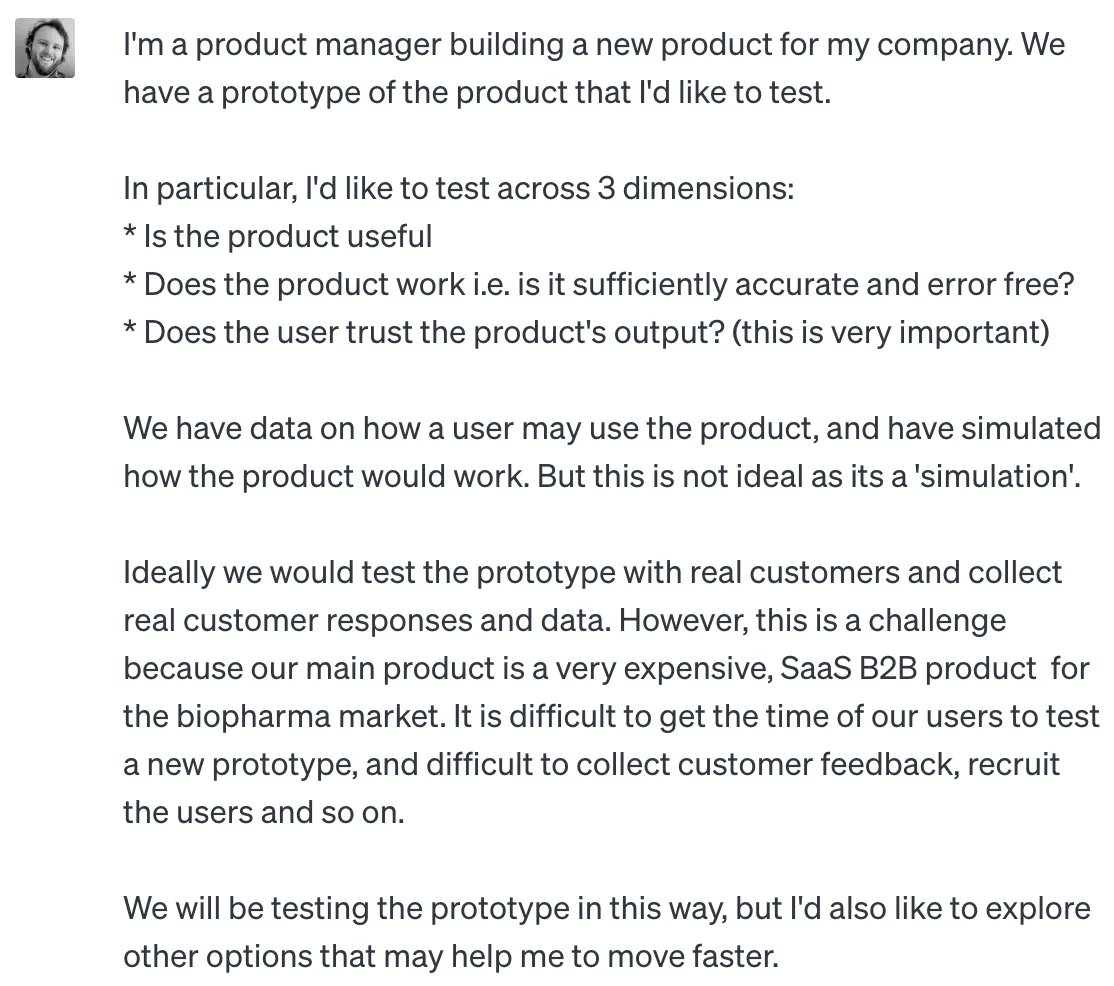Click the opening line mentioning 'product manager'
Viewport: 1114px width, 986px height.
click(594, 45)
